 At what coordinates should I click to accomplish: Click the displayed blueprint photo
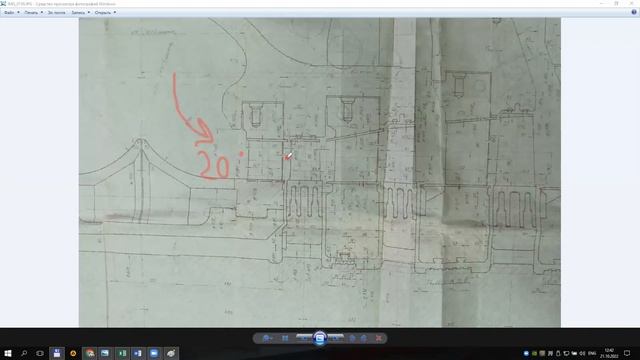320,172
